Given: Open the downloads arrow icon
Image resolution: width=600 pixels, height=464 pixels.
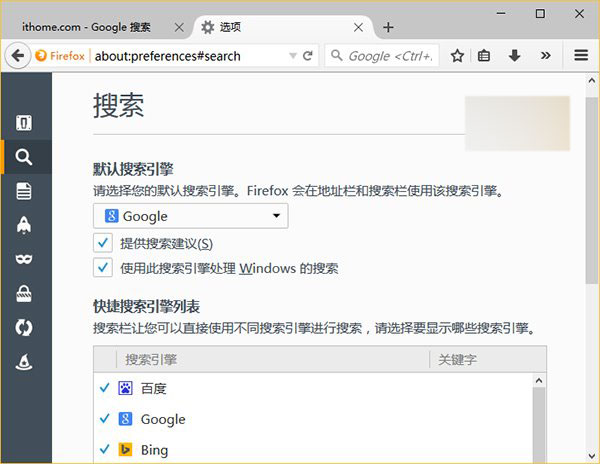Looking at the screenshot, I should tap(514, 56).
